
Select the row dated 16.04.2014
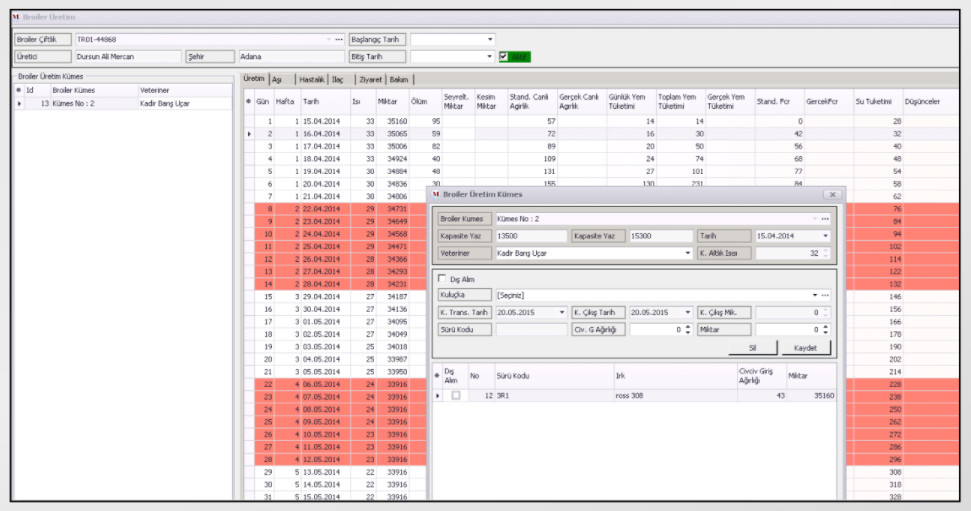click(x=601, y=134)
